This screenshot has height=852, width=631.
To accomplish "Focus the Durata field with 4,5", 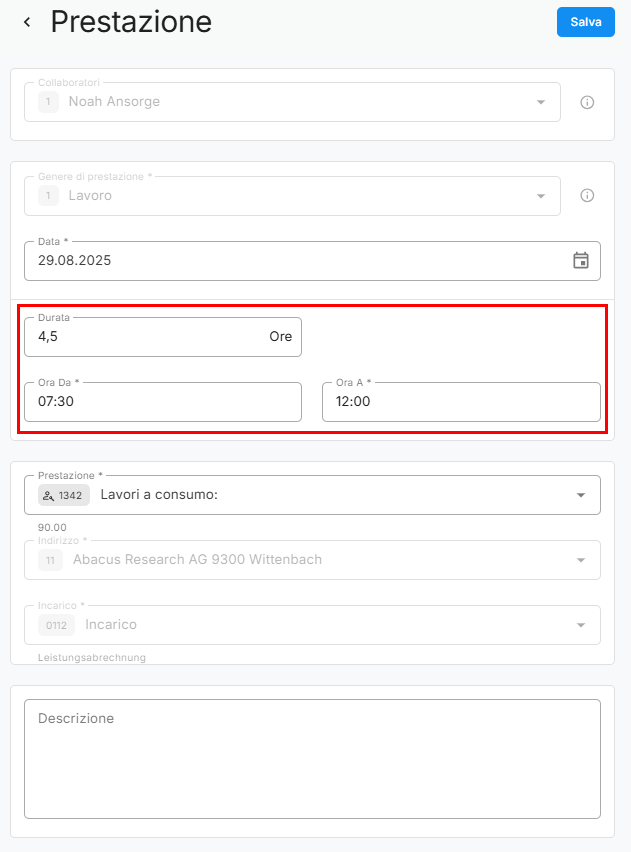I will coord(140,337).
